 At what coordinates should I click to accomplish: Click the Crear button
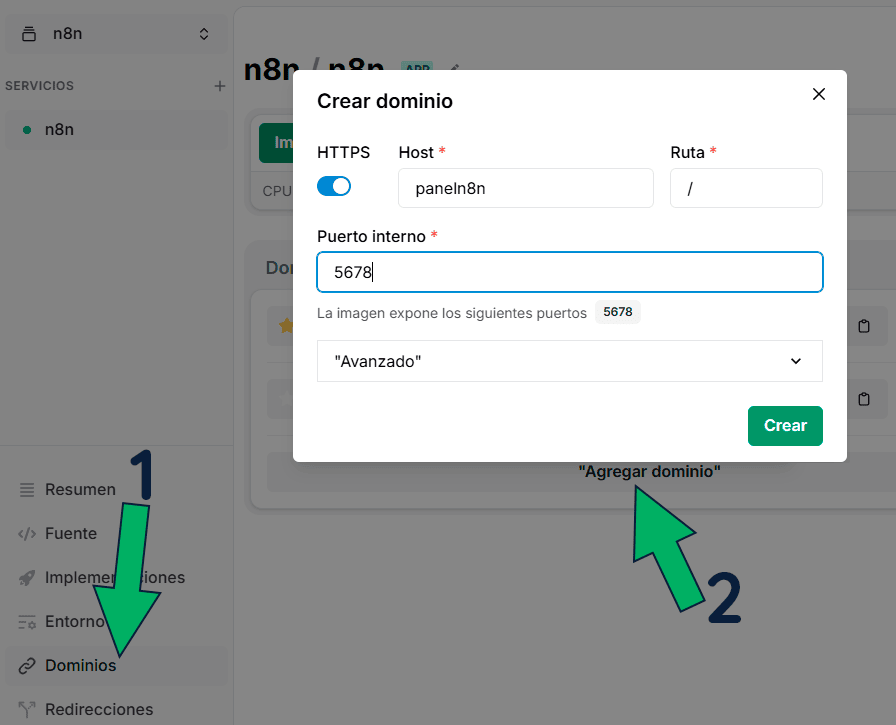click(x=785, y=425)
